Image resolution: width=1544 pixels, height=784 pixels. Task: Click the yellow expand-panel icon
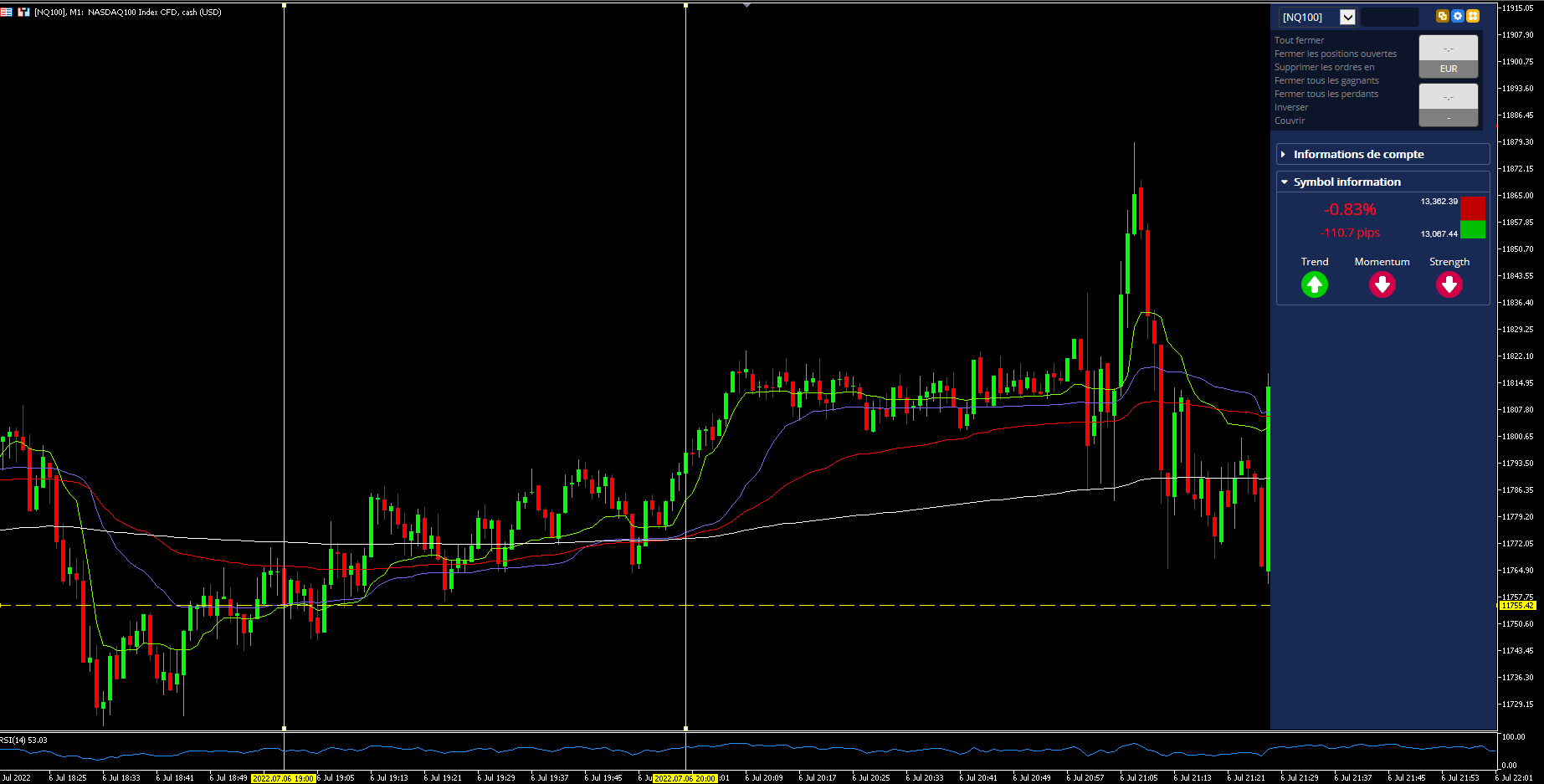click(1473, 16)
